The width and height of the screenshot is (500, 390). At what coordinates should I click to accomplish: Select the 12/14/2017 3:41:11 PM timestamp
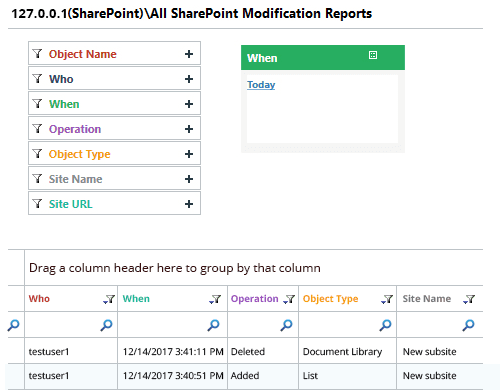point(173,352)
